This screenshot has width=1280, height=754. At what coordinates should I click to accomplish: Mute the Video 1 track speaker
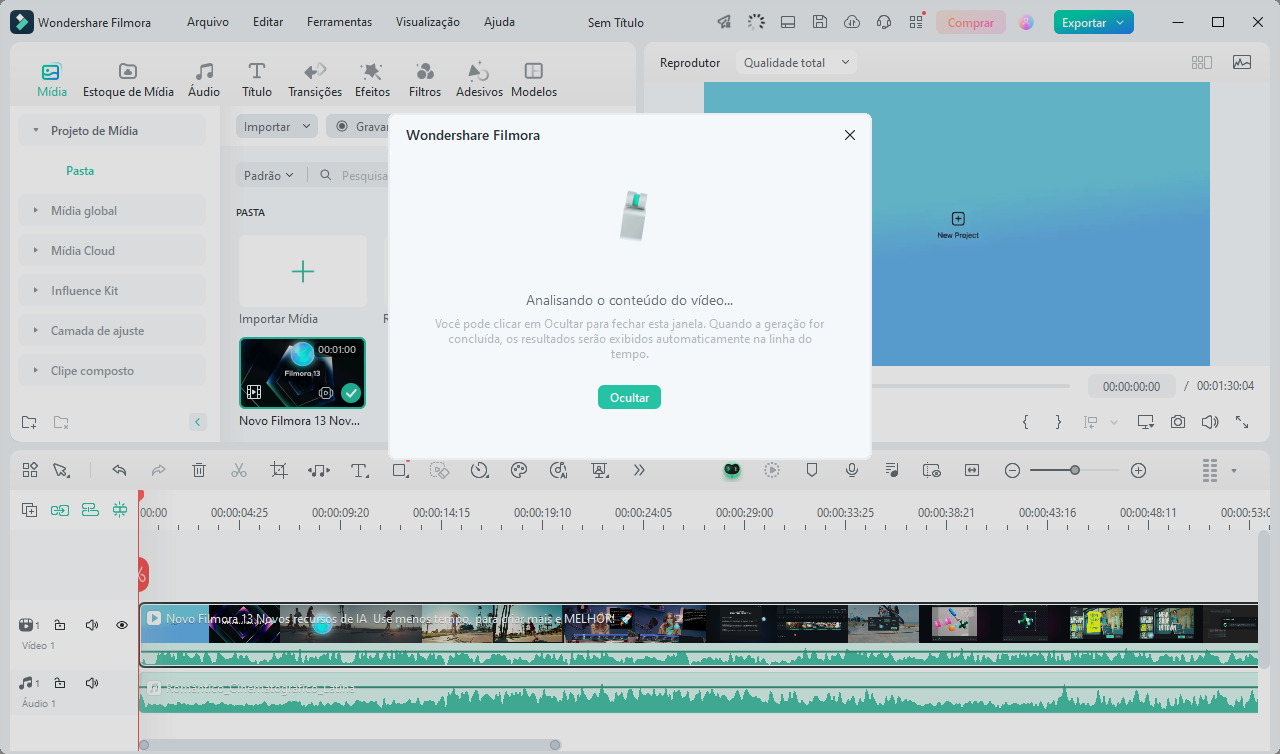tap(92, 625)
